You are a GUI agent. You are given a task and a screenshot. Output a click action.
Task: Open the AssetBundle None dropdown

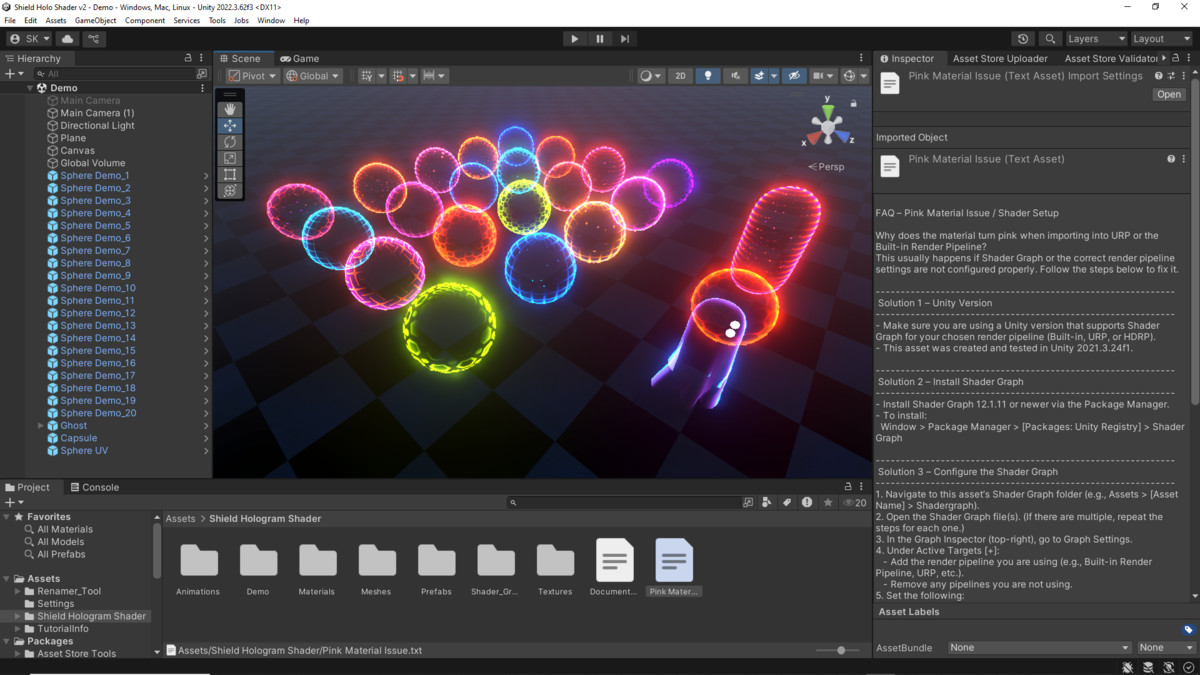pos(1038,647)
